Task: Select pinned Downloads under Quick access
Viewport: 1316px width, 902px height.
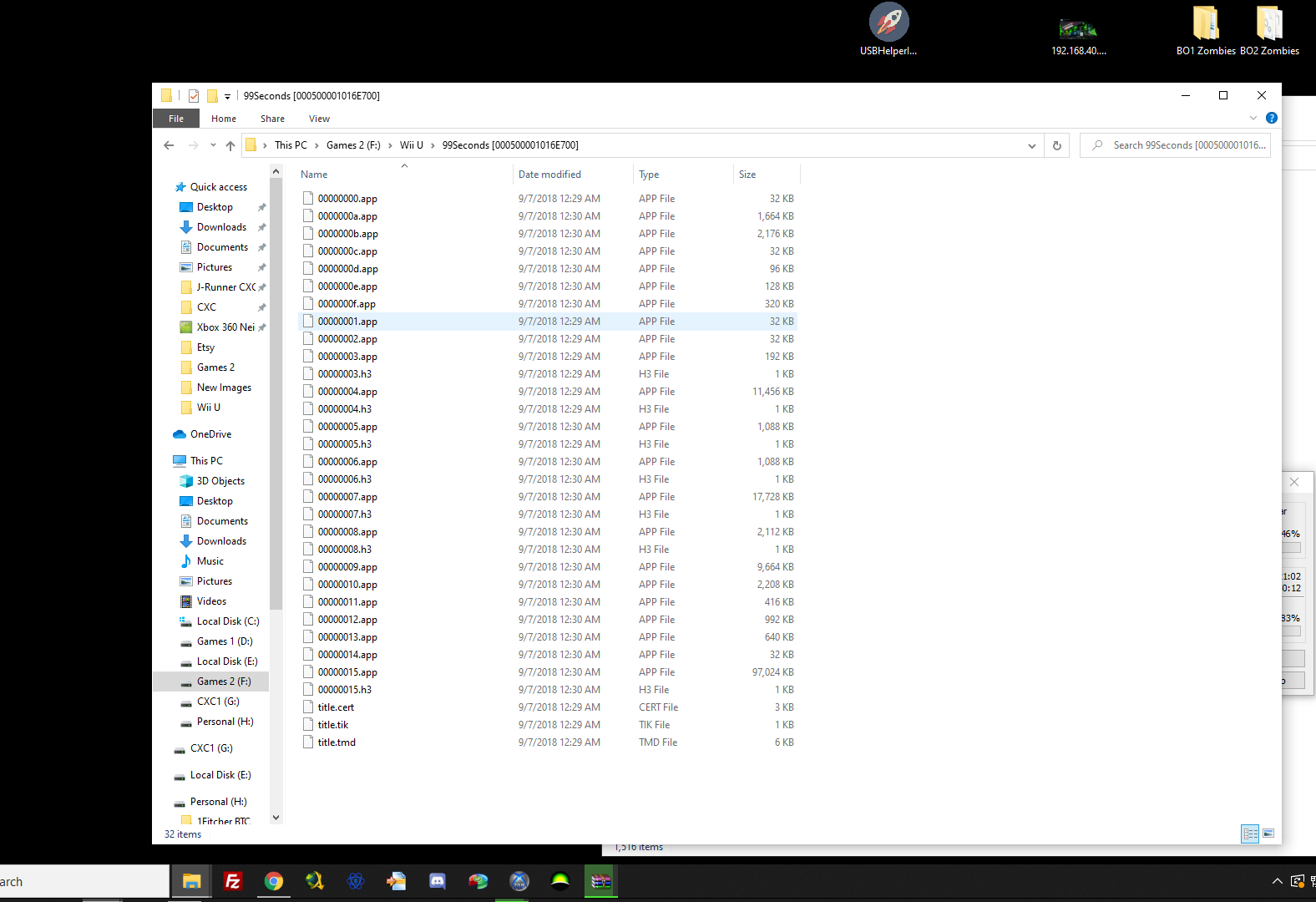Action: (221, 227)
